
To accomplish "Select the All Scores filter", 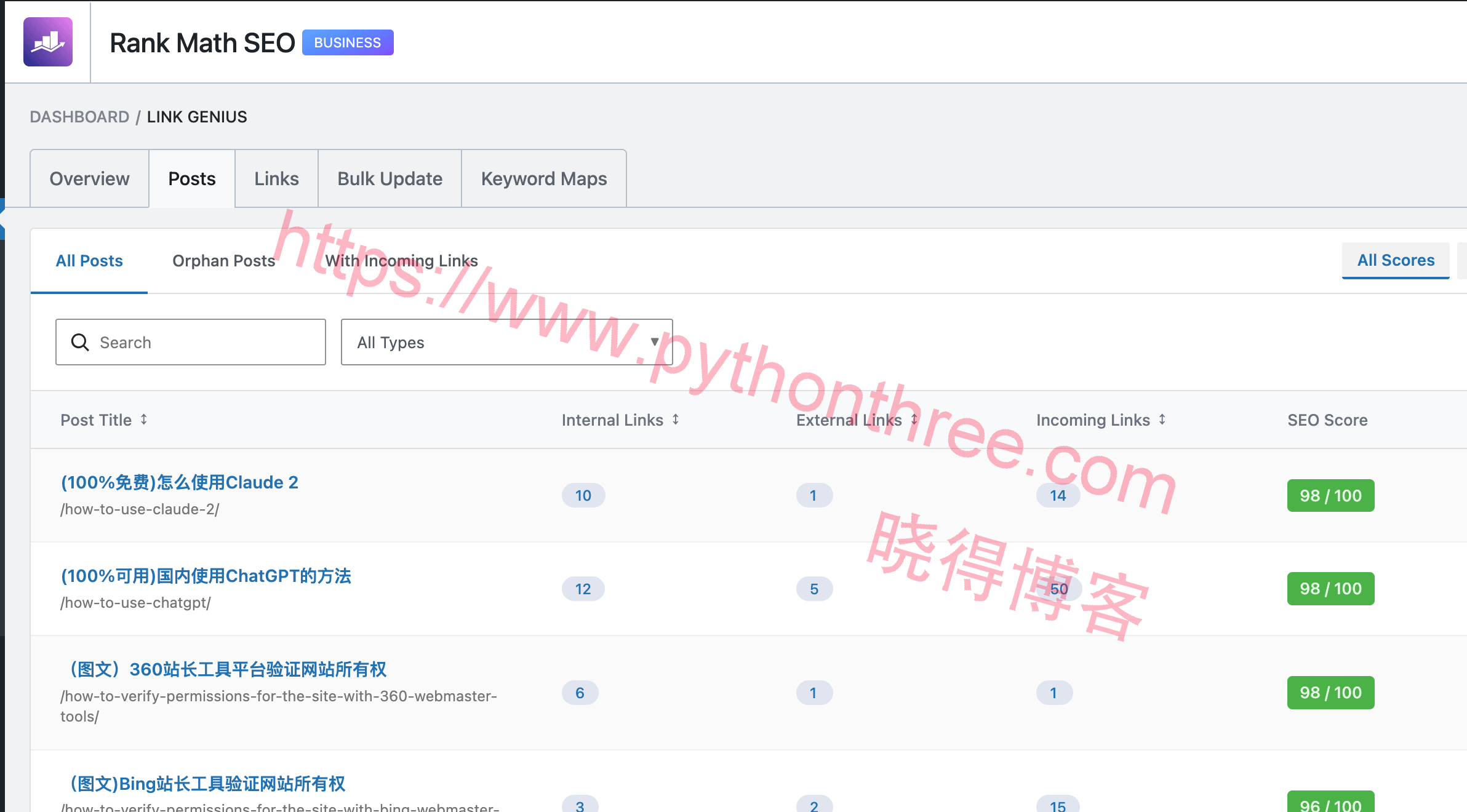I will 1396,260.
